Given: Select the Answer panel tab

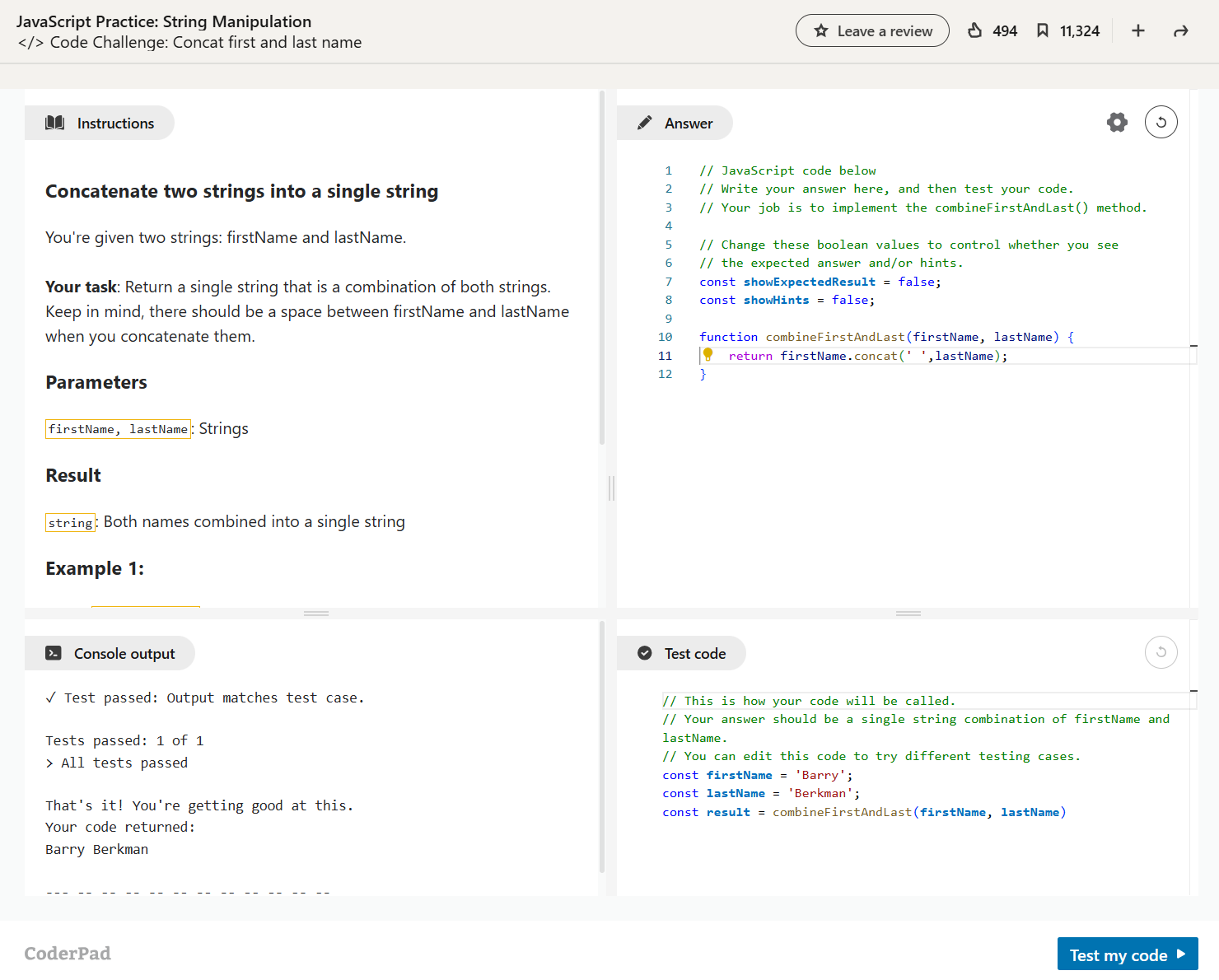Looking at the screenshot, I should (x=675, y=123).
